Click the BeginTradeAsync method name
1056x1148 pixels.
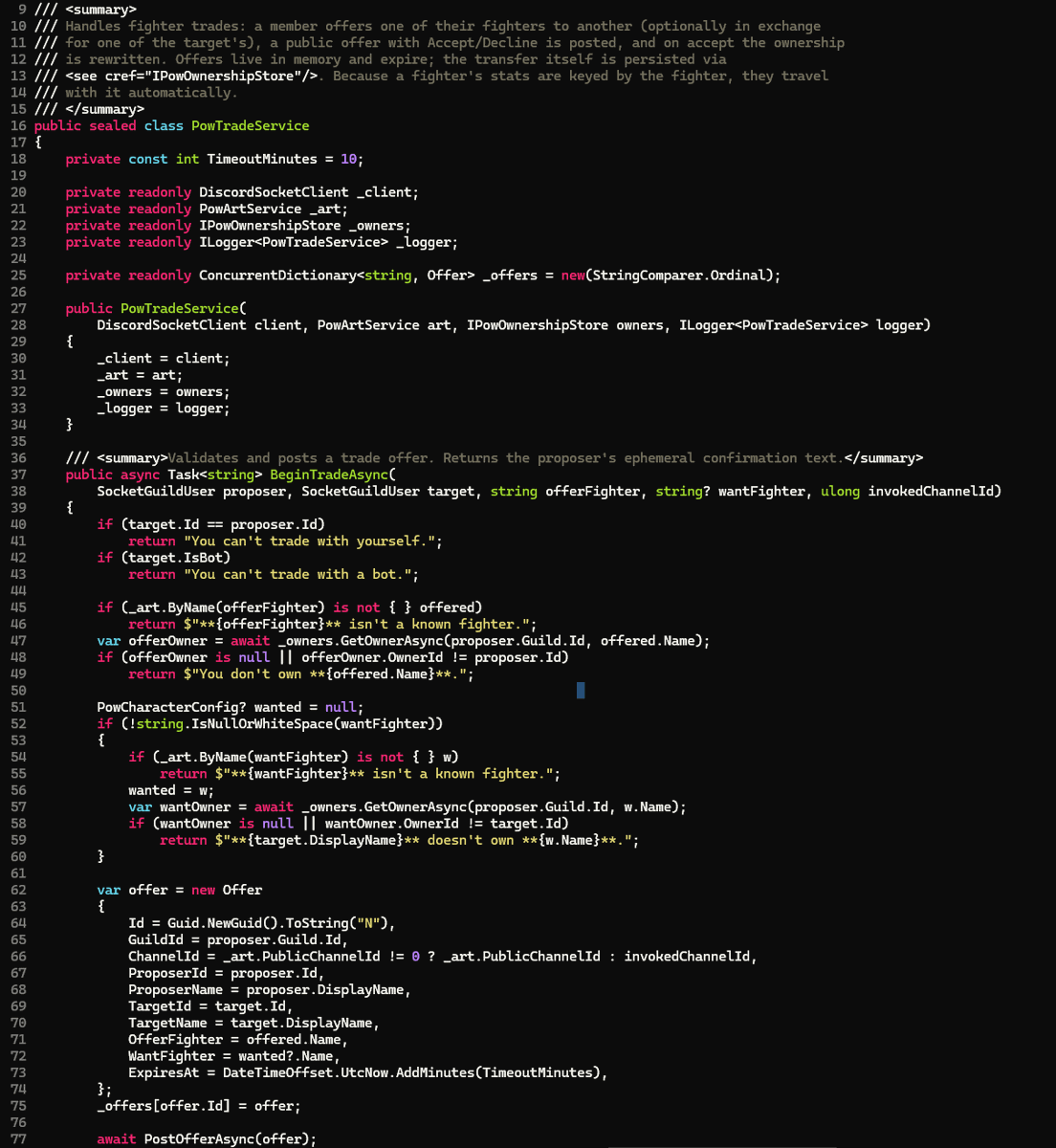pyautogui.click(x=329, y=475)
